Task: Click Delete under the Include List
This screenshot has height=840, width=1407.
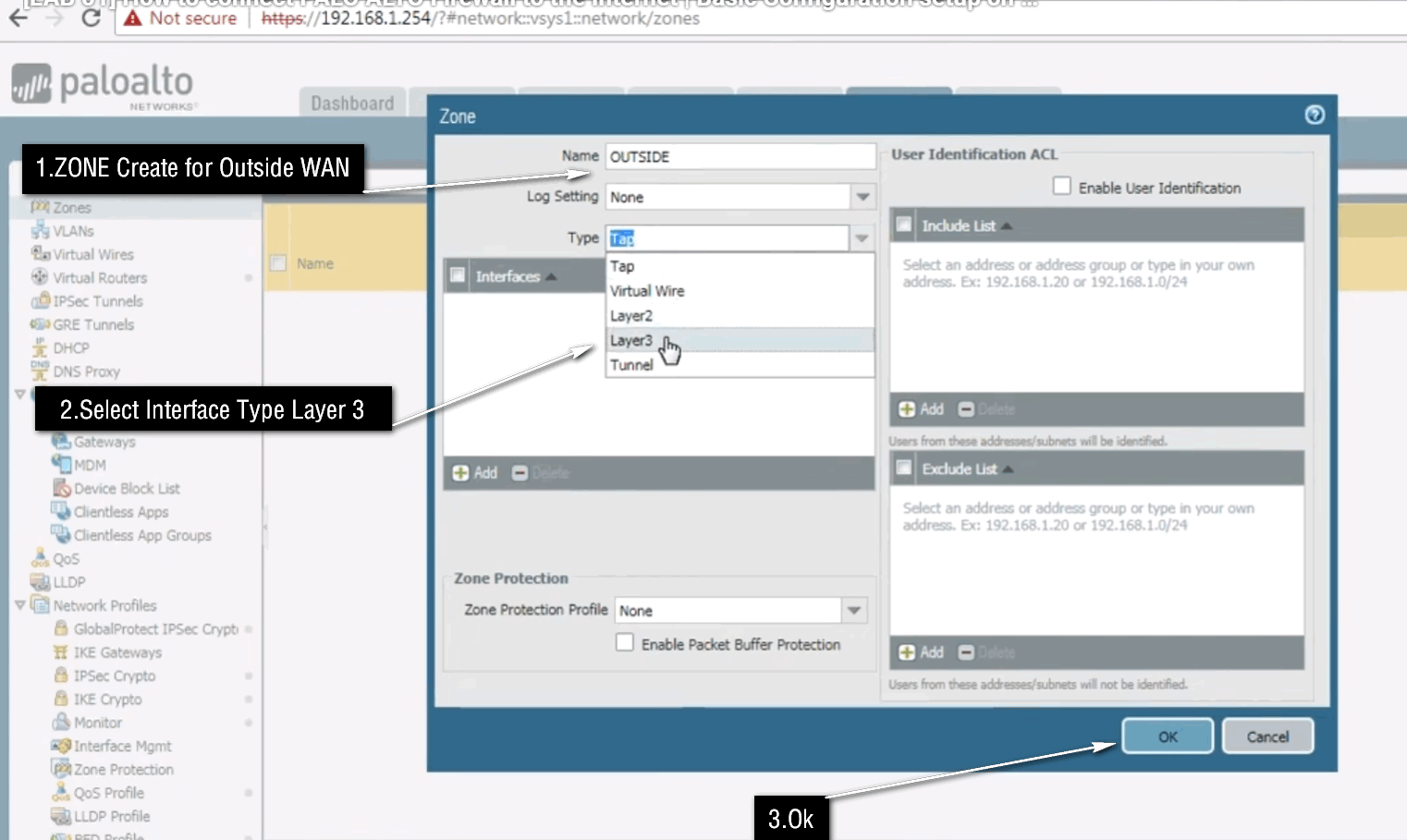Action: click(x=986, y=409)
